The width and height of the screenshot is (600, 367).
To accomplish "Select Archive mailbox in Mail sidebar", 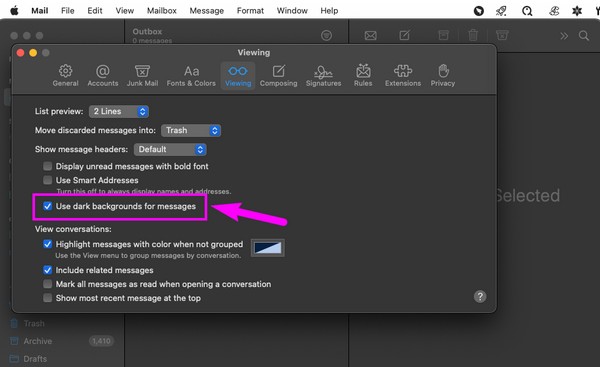I will [38, 341].
